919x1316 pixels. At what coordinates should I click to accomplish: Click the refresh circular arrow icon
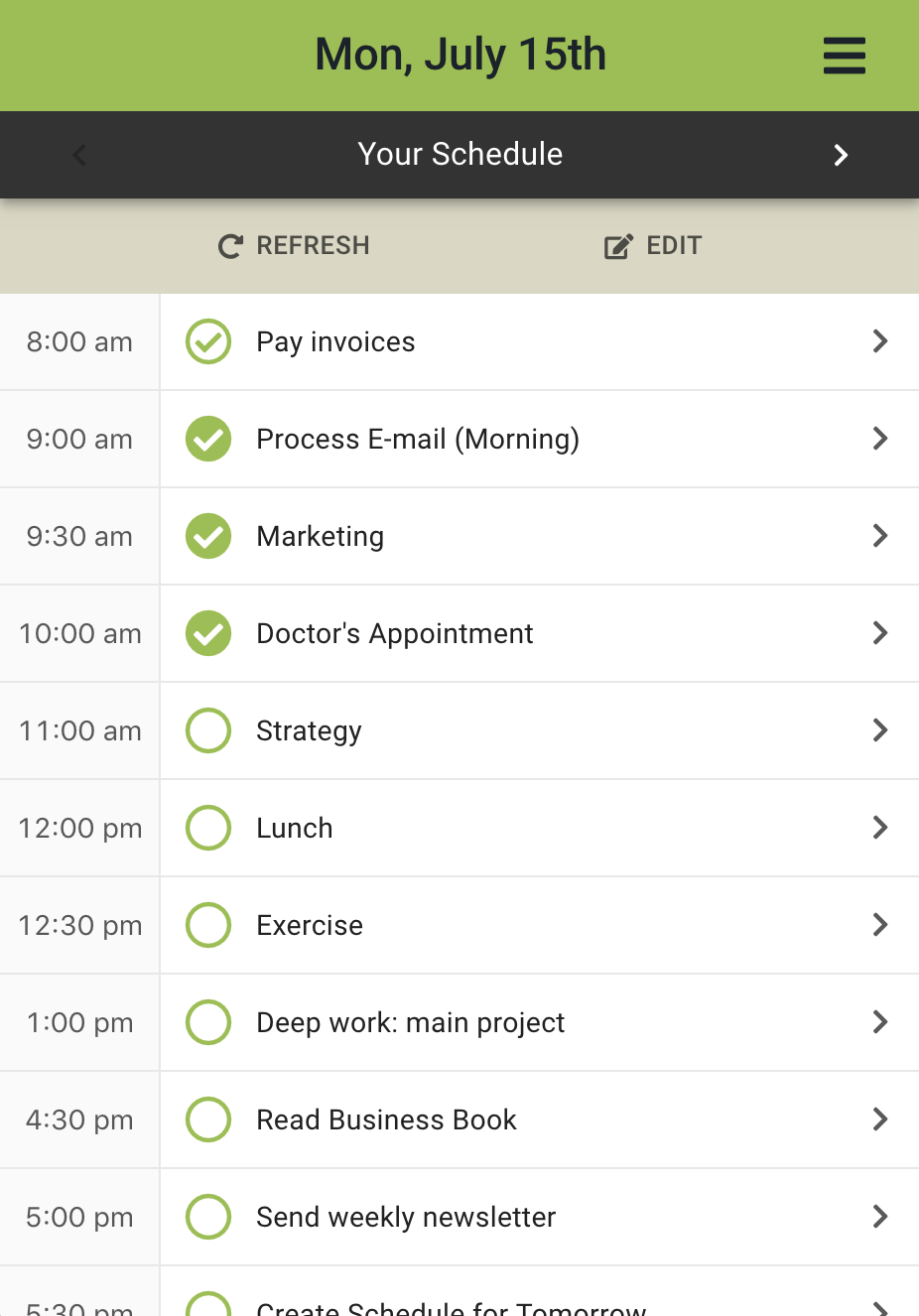[230, 246]
